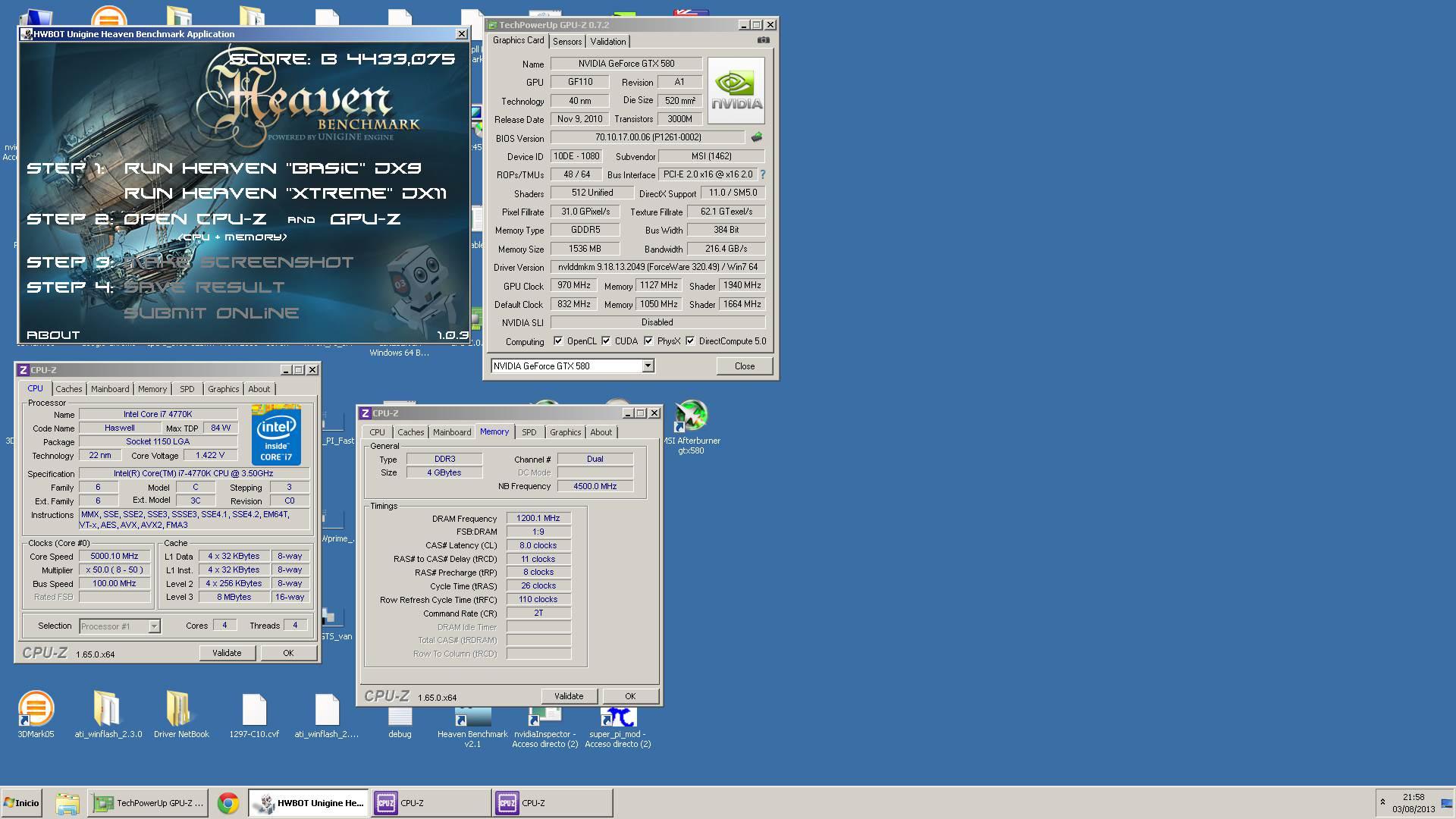The width and height of the screenshot is (1456, 819).
Task: Click the NB Frequency 4500.0 MHz value
Action: pyautogui.click(x=595, y=486)
